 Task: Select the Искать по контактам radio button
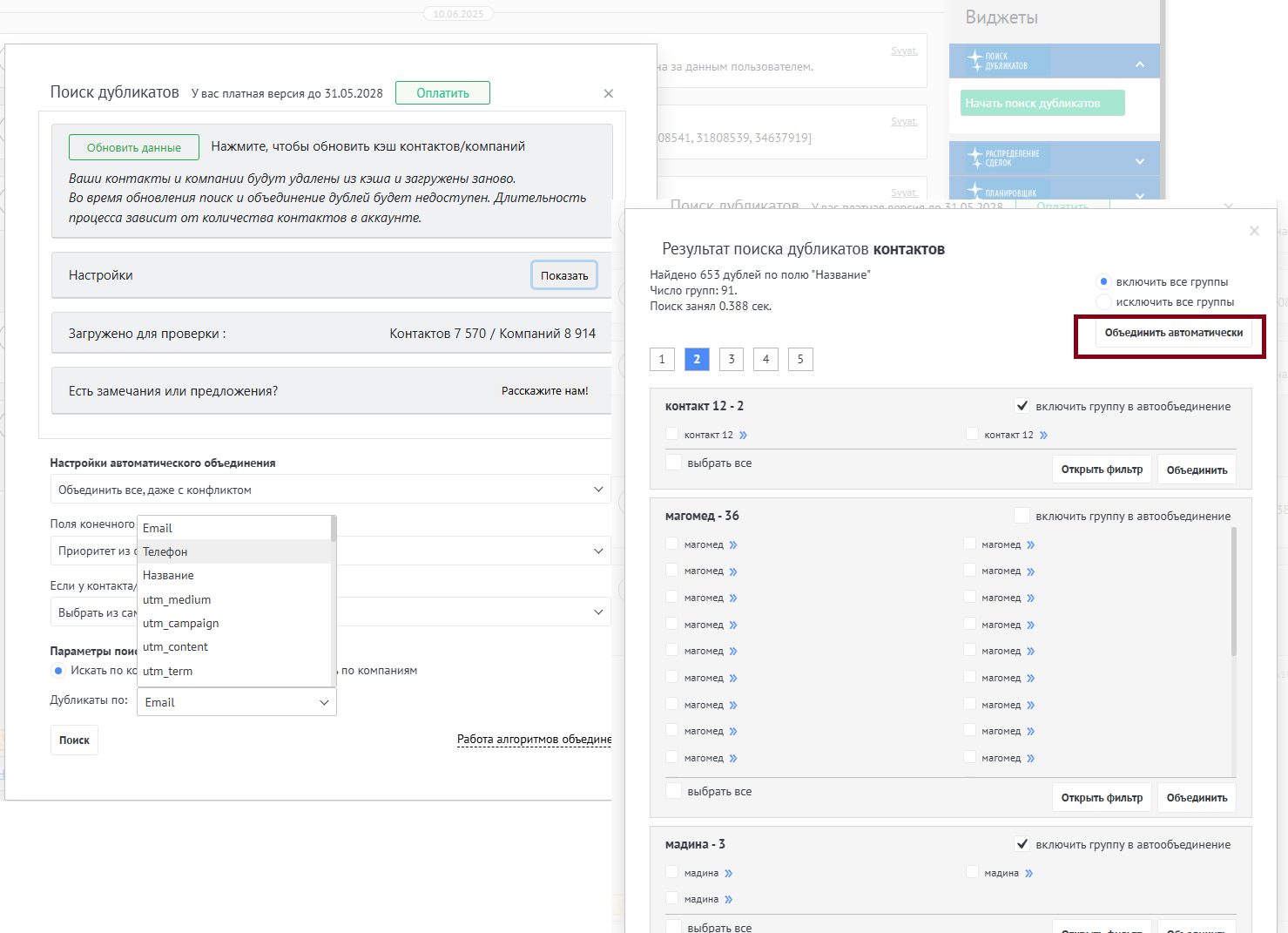(58, 670)
